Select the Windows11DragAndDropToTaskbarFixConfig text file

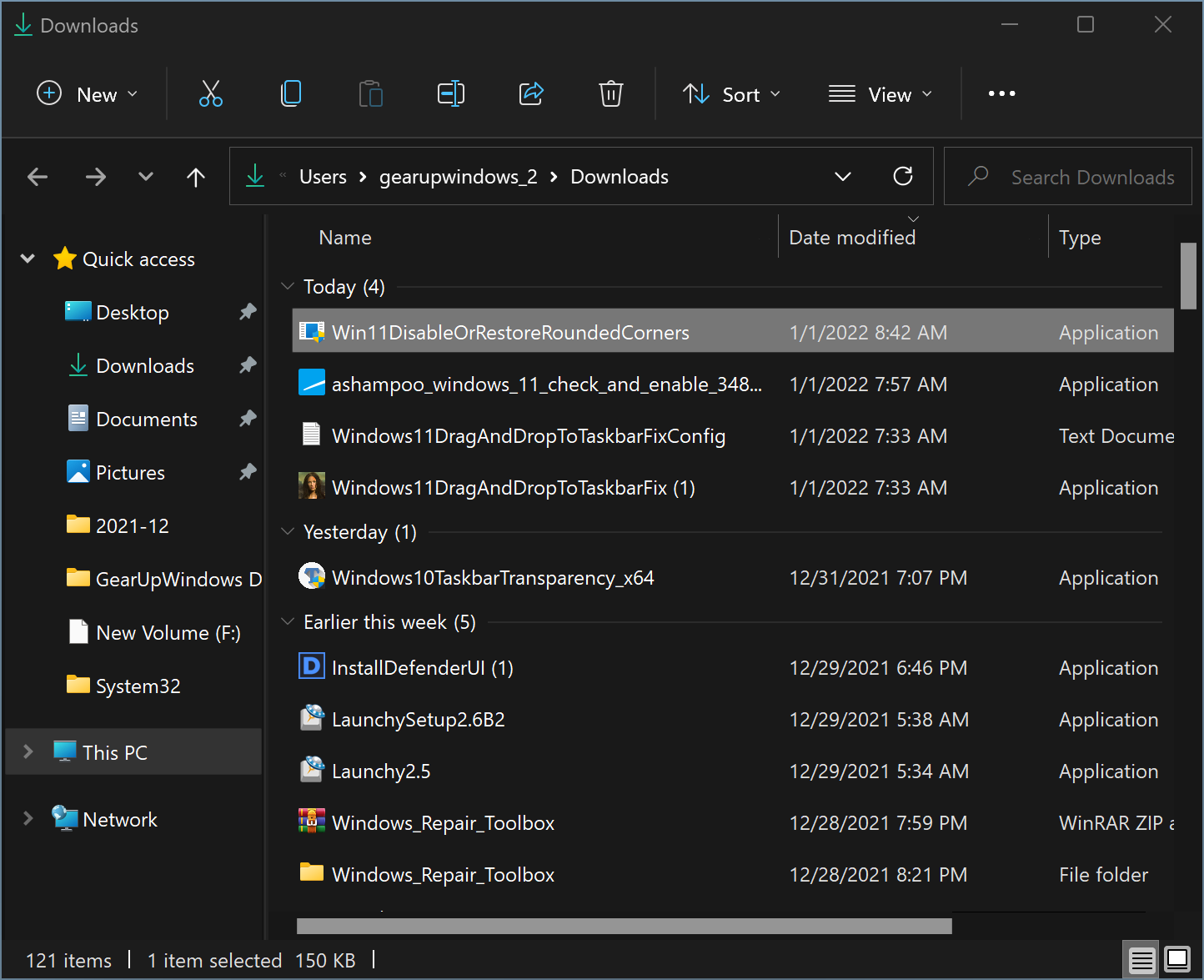pyautogui.click(x=733, y=435)
